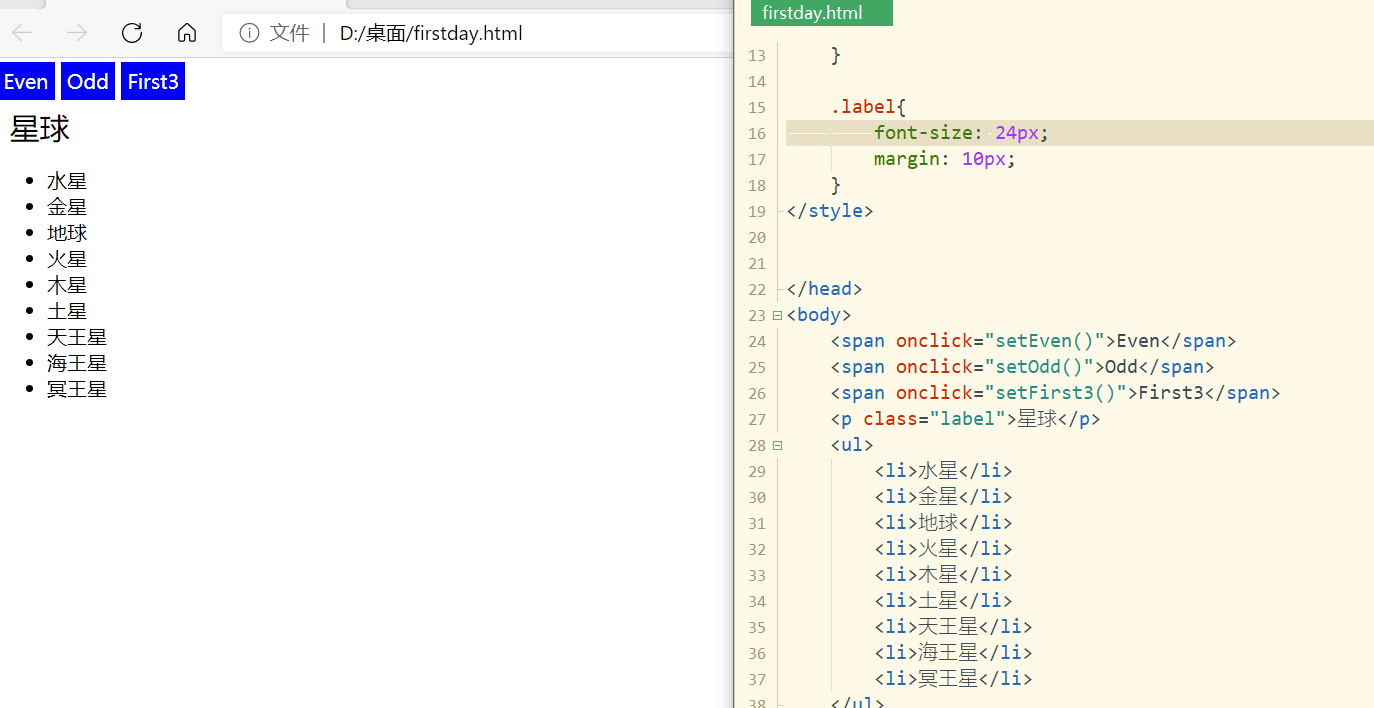This screenshot has height=708, width=1374.
Task: Click the 星球 heading in browser
Action: 40,130
